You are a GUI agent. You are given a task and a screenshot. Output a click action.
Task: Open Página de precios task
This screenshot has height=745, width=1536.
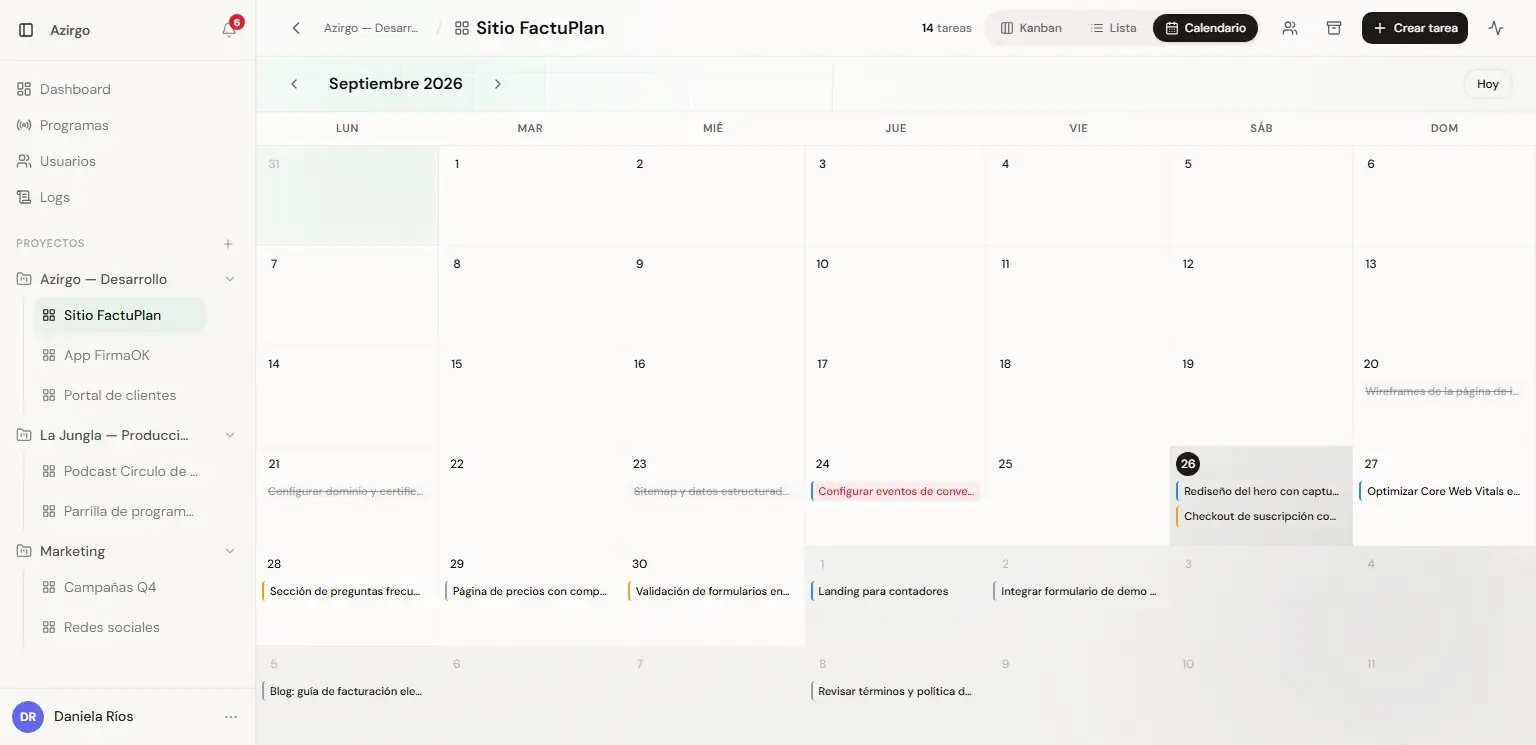pyautogui.click(x=529, y=591)
